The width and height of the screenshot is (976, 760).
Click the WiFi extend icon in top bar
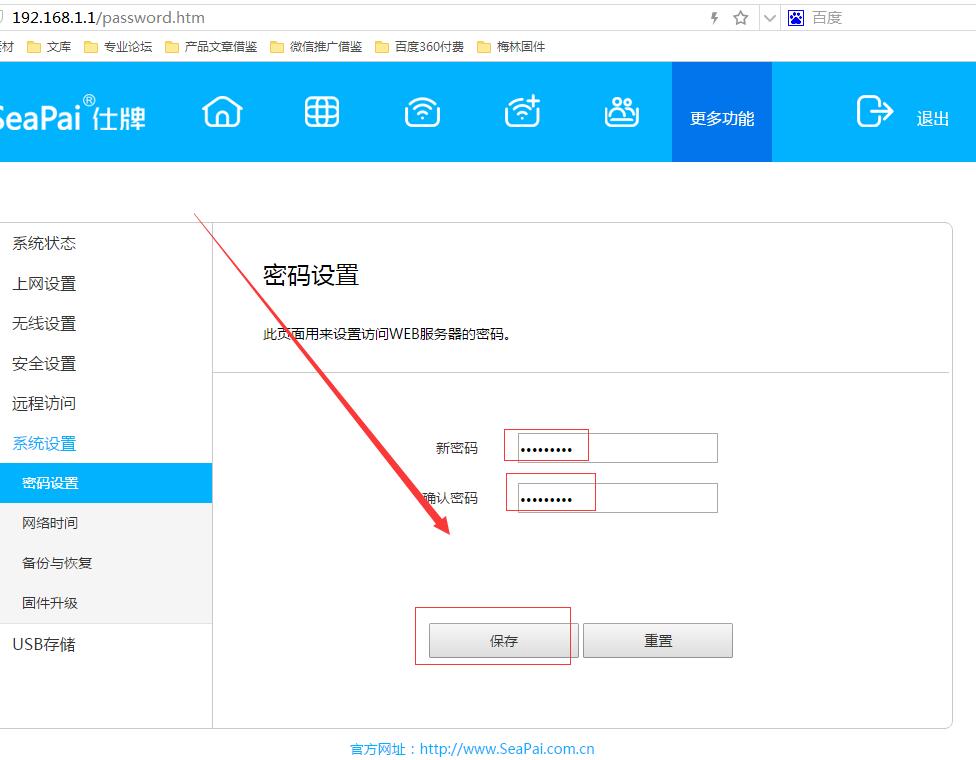[522, 112]
